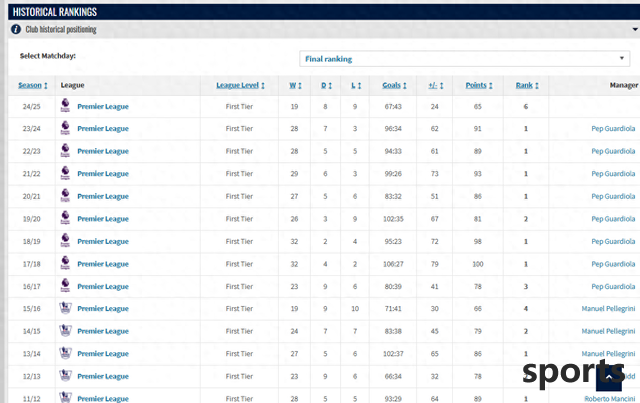Select the 24/25 season cell
Image resolution: width=640 pixels, height=403 pixels.
click(31, 107)
